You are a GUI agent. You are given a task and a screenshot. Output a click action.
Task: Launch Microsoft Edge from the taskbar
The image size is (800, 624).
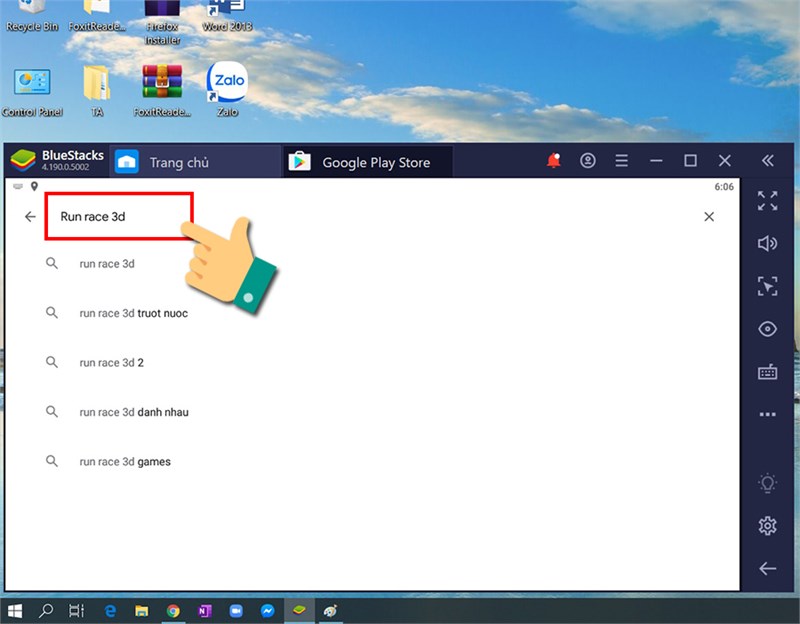(x=110, y=611)
